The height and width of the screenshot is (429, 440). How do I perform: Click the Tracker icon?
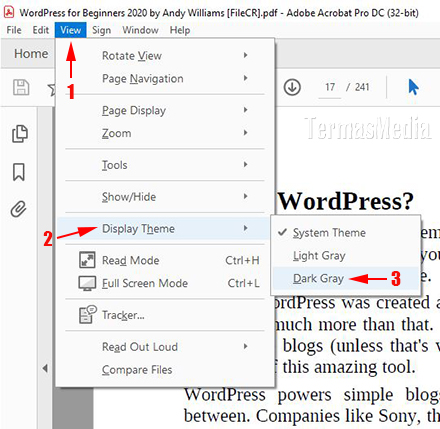click(x=88, y=314)
